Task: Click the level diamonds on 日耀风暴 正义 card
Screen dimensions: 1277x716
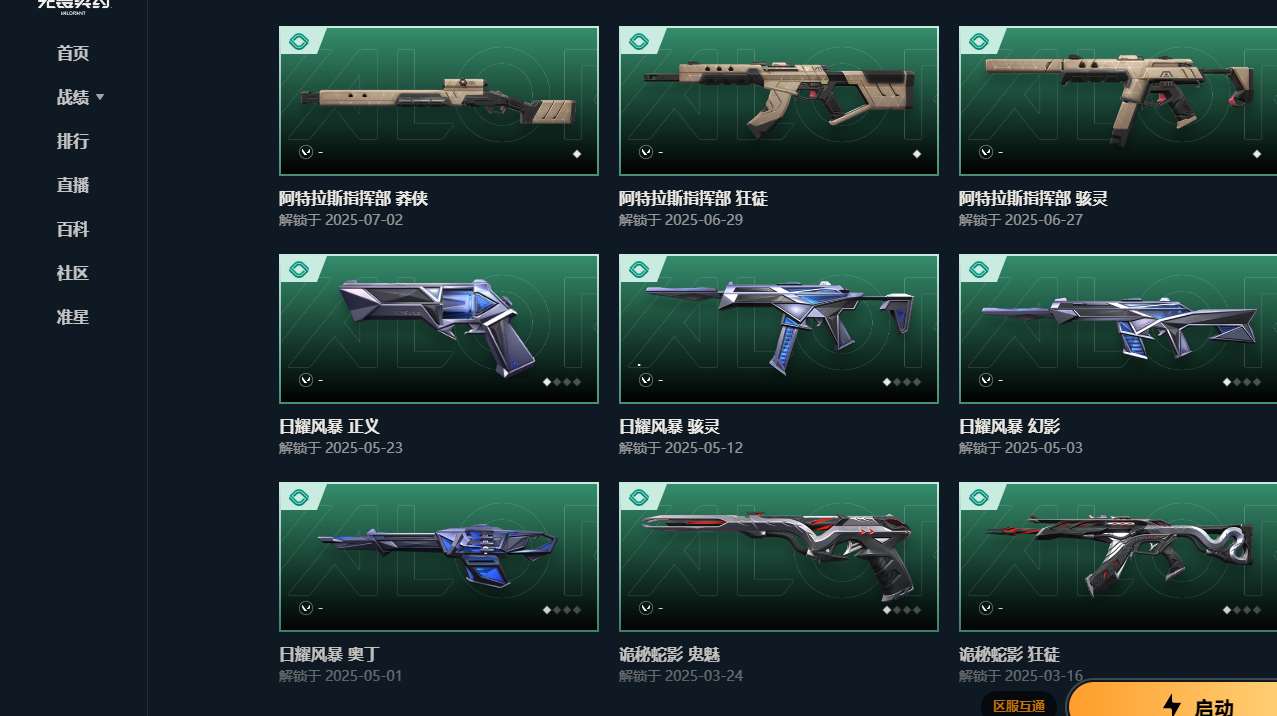Action: (x=562, y=382)
